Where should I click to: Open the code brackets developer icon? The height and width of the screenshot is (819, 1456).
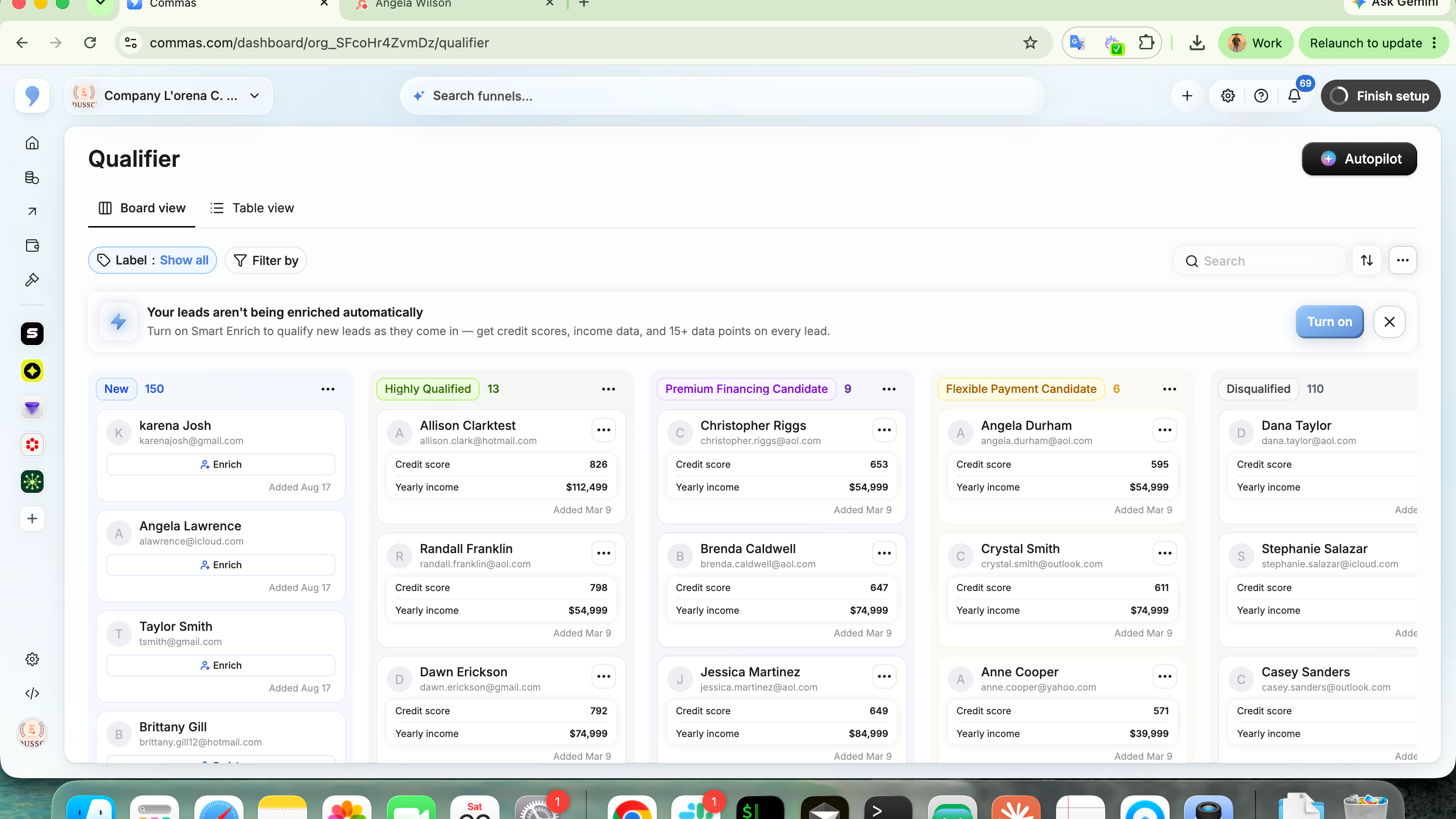pyautogui.click(x=32, y=693)
